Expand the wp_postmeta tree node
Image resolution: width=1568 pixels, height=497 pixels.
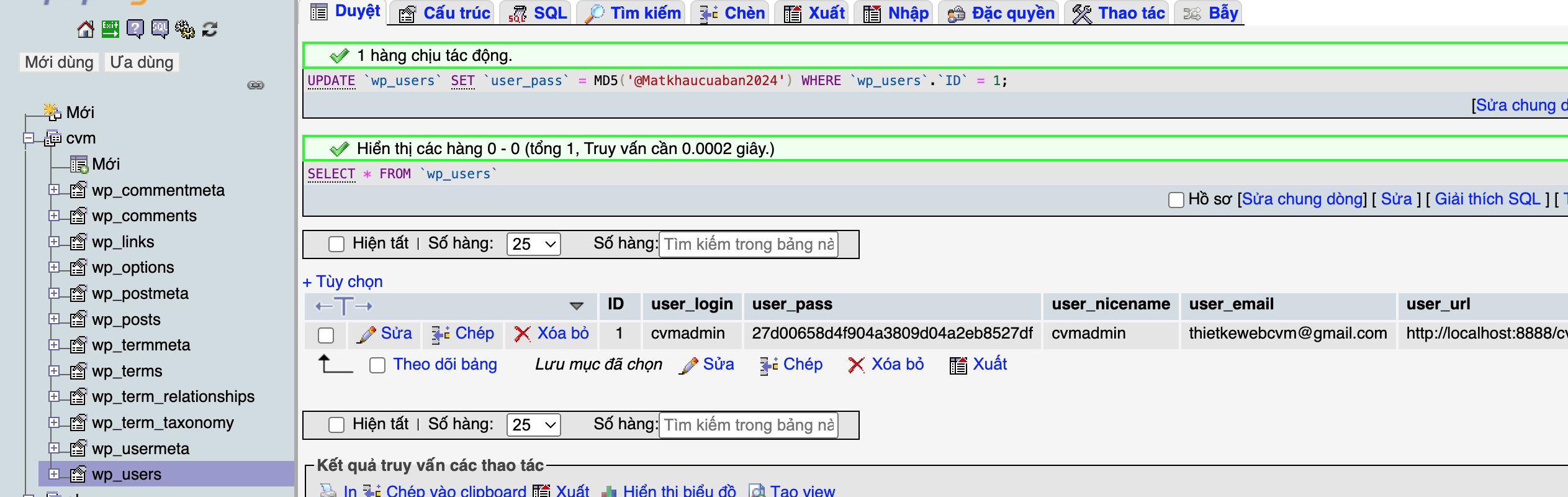(x=54, y=293)
